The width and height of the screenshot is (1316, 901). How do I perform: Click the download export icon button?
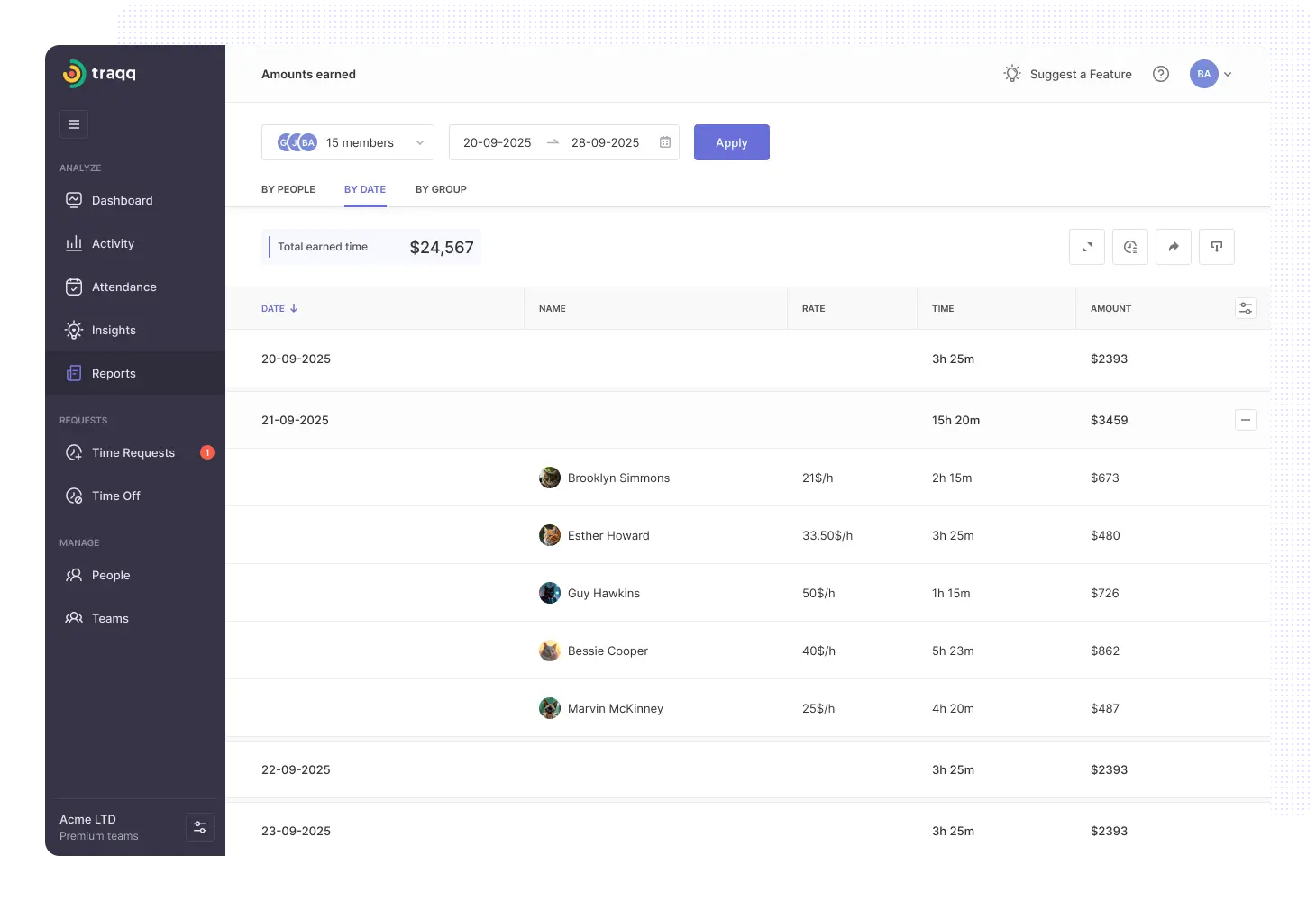1216,247
